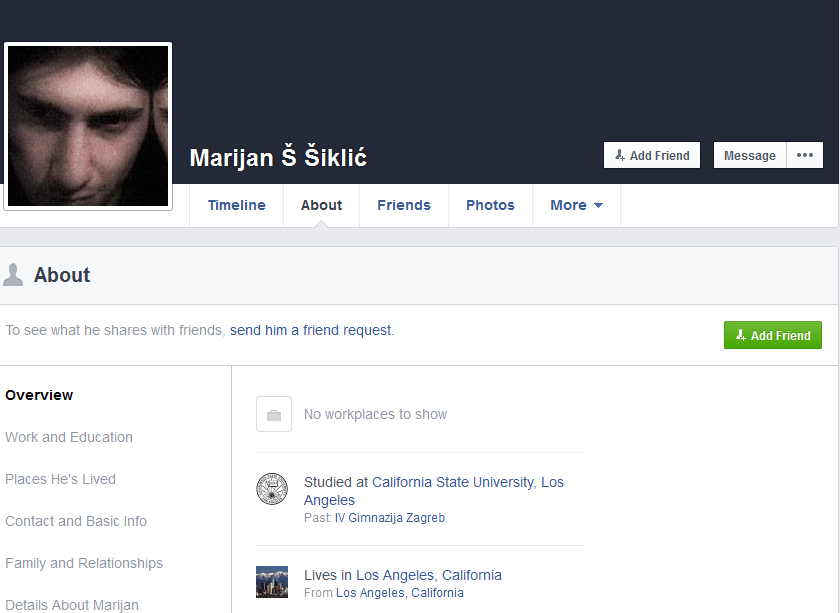Click the About section heading text
The image size is (840, 613).
click(62, 275)
